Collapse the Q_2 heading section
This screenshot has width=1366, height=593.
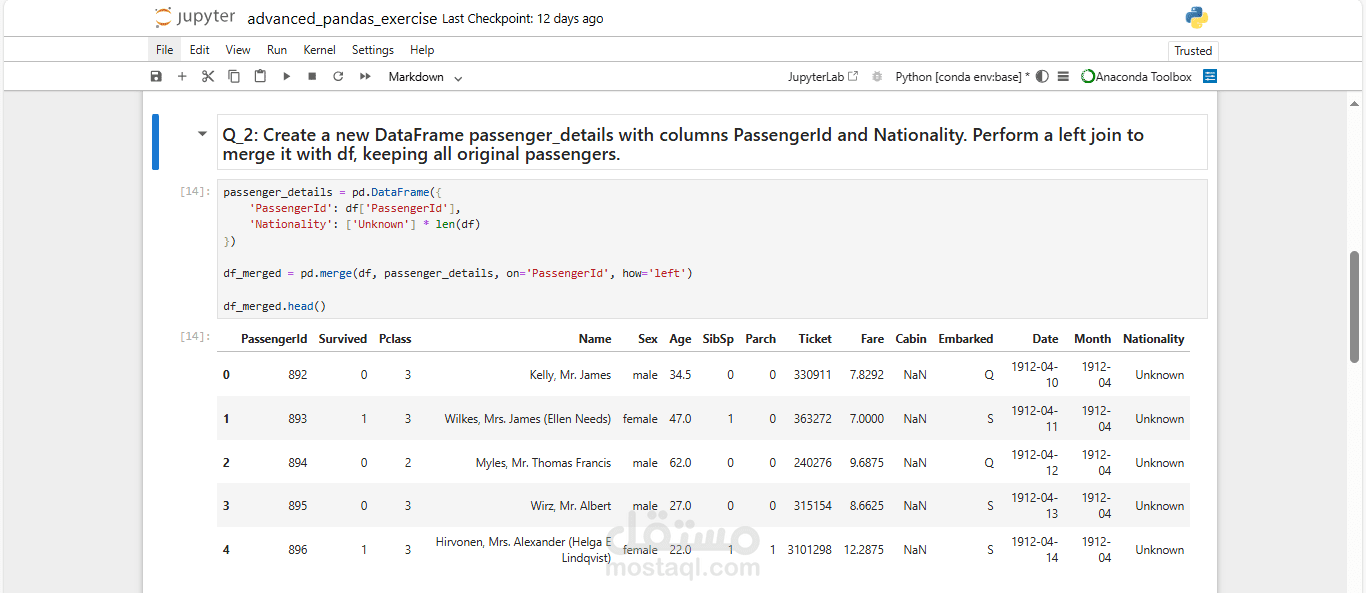[x=203, y=134]
